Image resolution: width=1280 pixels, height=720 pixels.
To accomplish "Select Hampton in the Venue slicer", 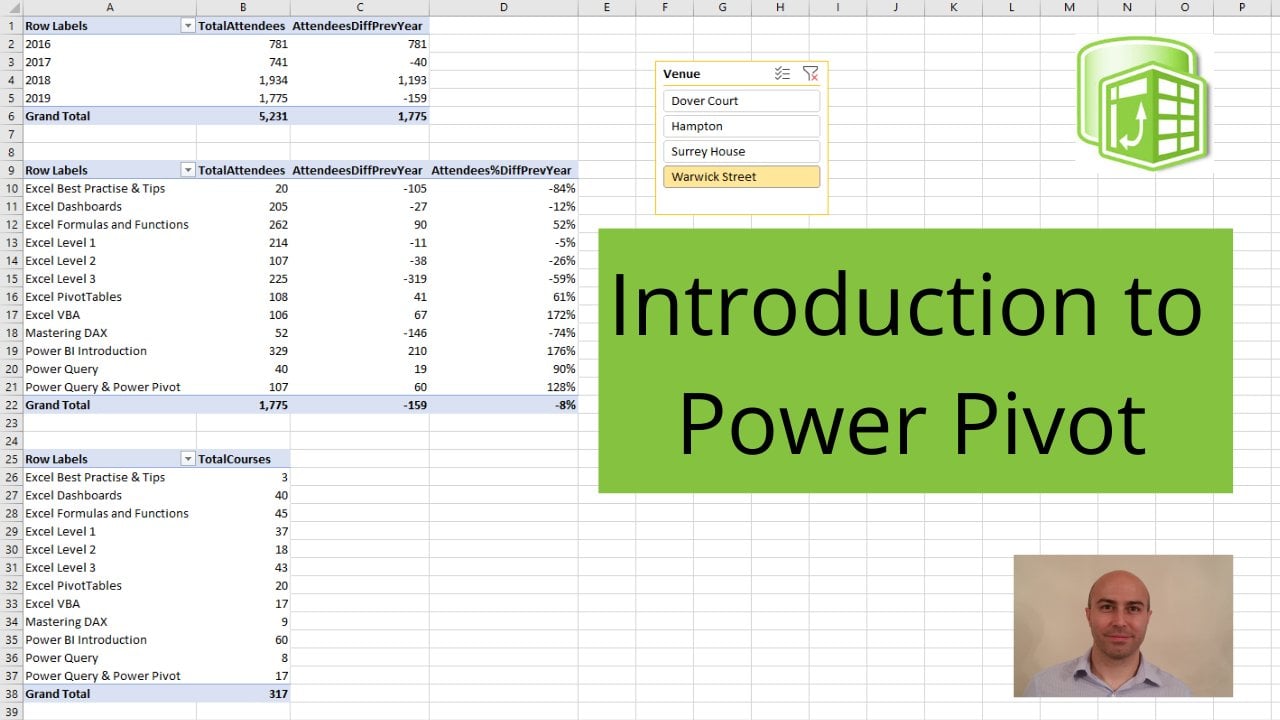I will (x=741, y=126).
